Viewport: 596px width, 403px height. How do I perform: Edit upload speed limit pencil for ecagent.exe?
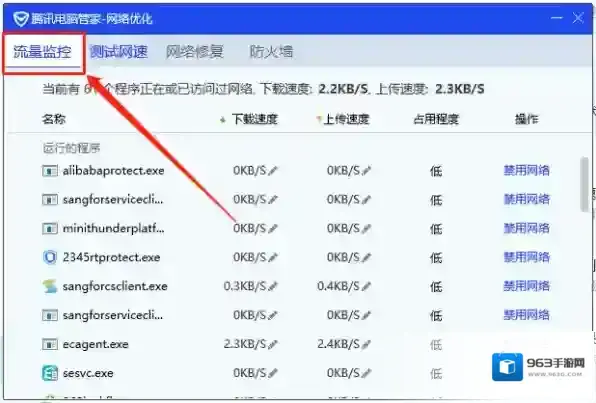tap(366, 344)
